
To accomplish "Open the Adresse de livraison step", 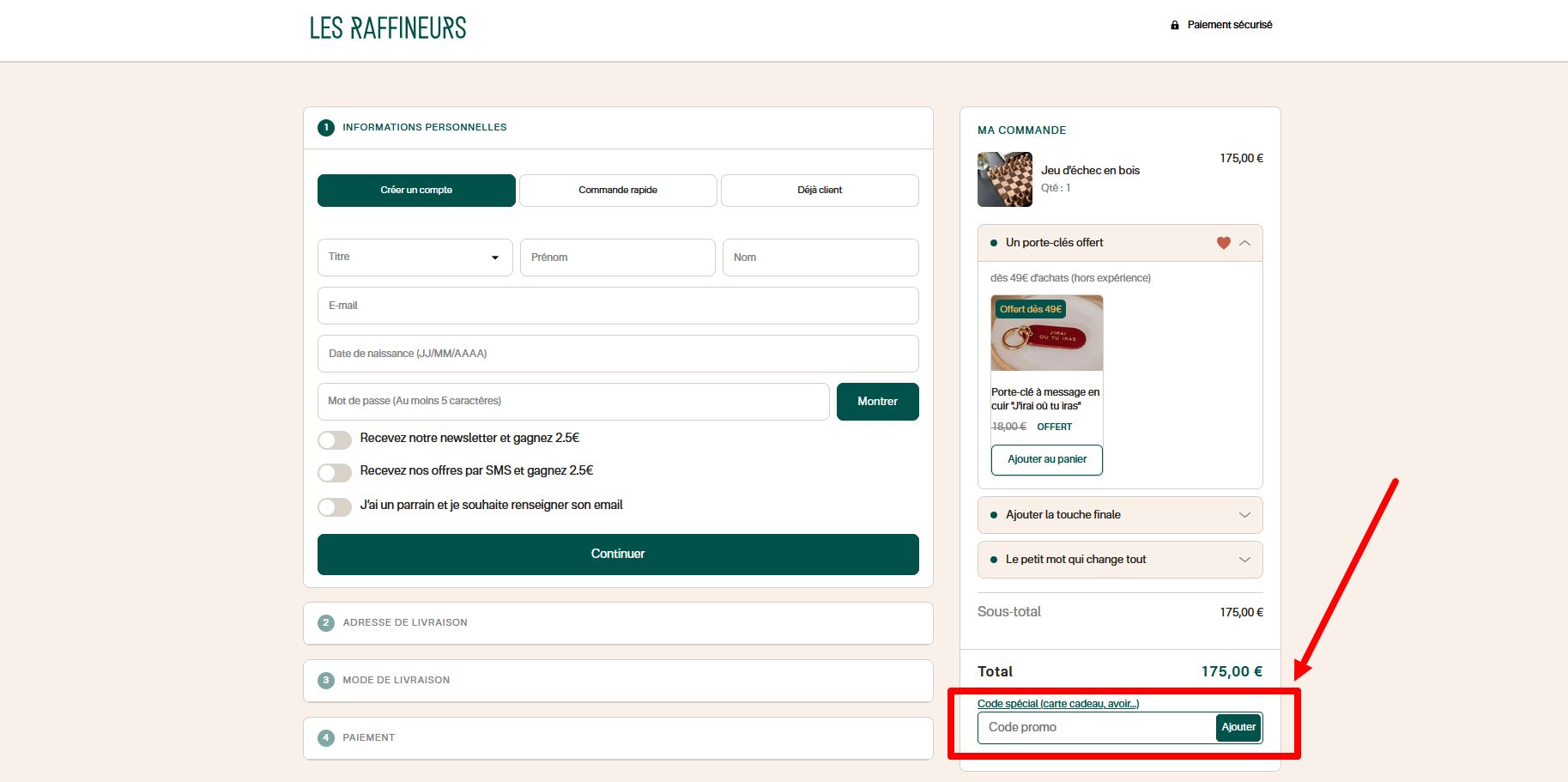I will click(618, 623).
